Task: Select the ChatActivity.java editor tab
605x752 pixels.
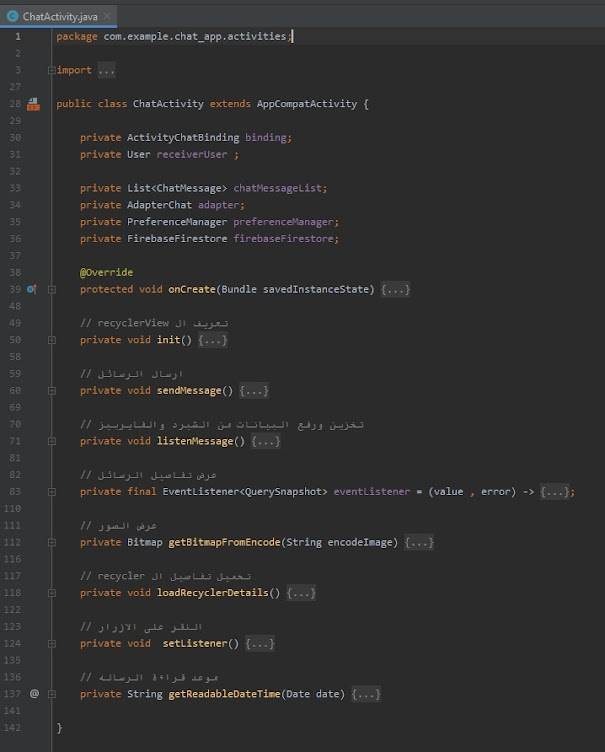Action: [x=58, y=17]
